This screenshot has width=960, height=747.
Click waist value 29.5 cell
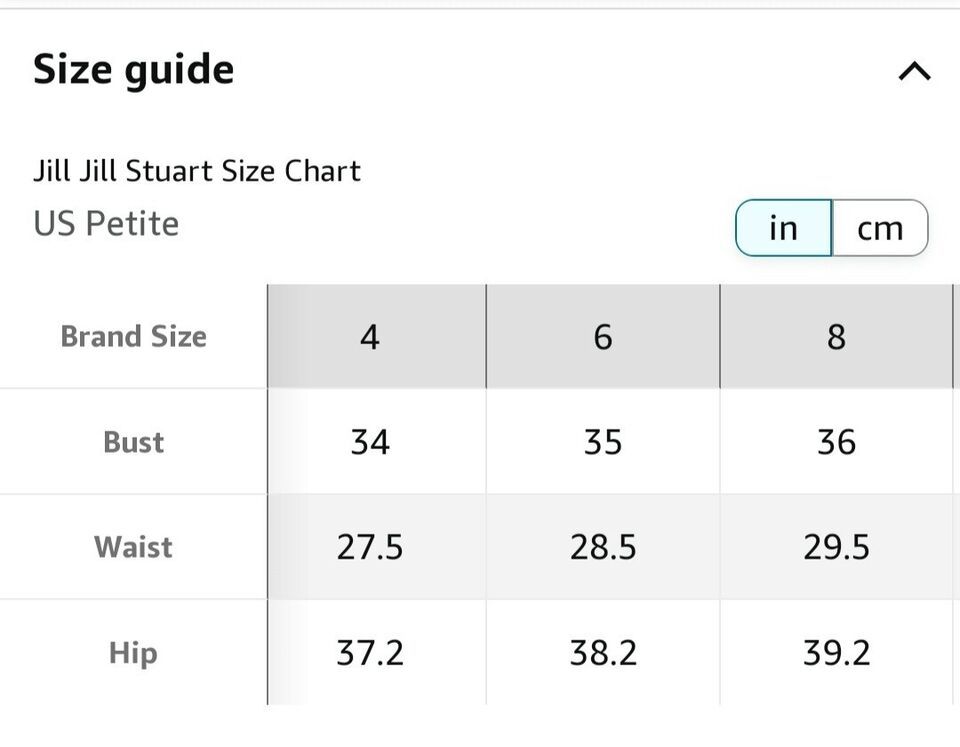click(836, 547)
